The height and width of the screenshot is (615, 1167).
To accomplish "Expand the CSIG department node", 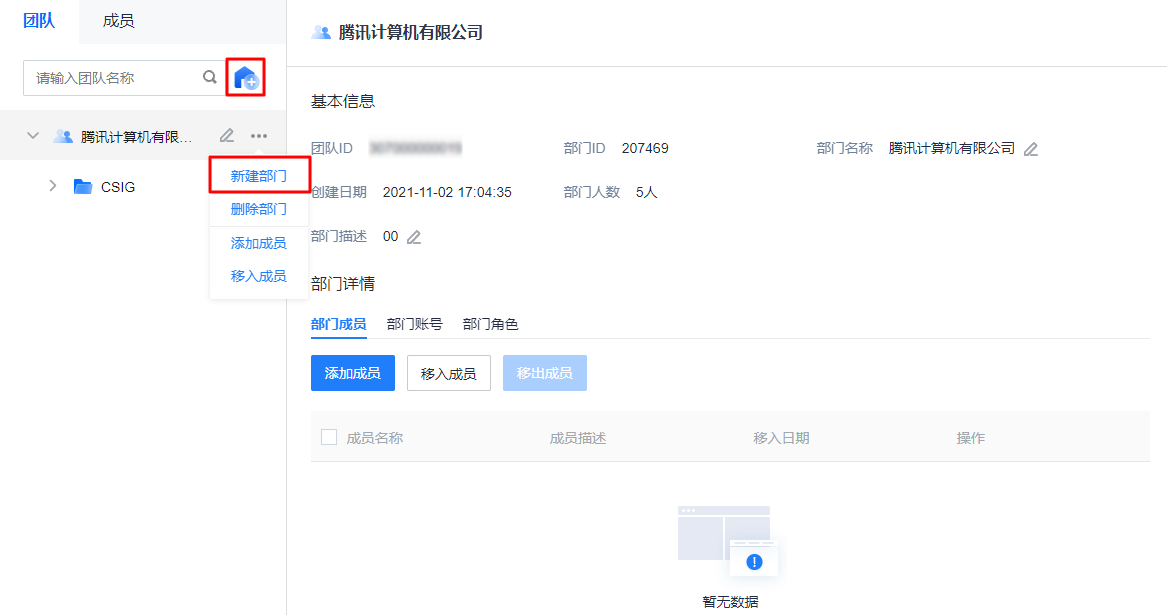I will tap(53, 185).
